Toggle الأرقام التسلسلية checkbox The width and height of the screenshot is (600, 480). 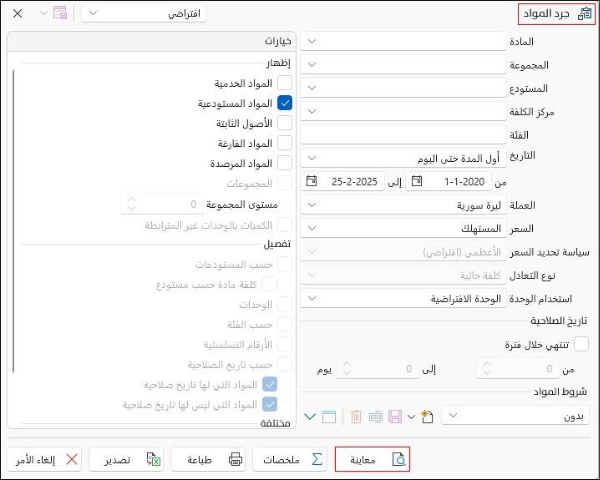(285, 344)
